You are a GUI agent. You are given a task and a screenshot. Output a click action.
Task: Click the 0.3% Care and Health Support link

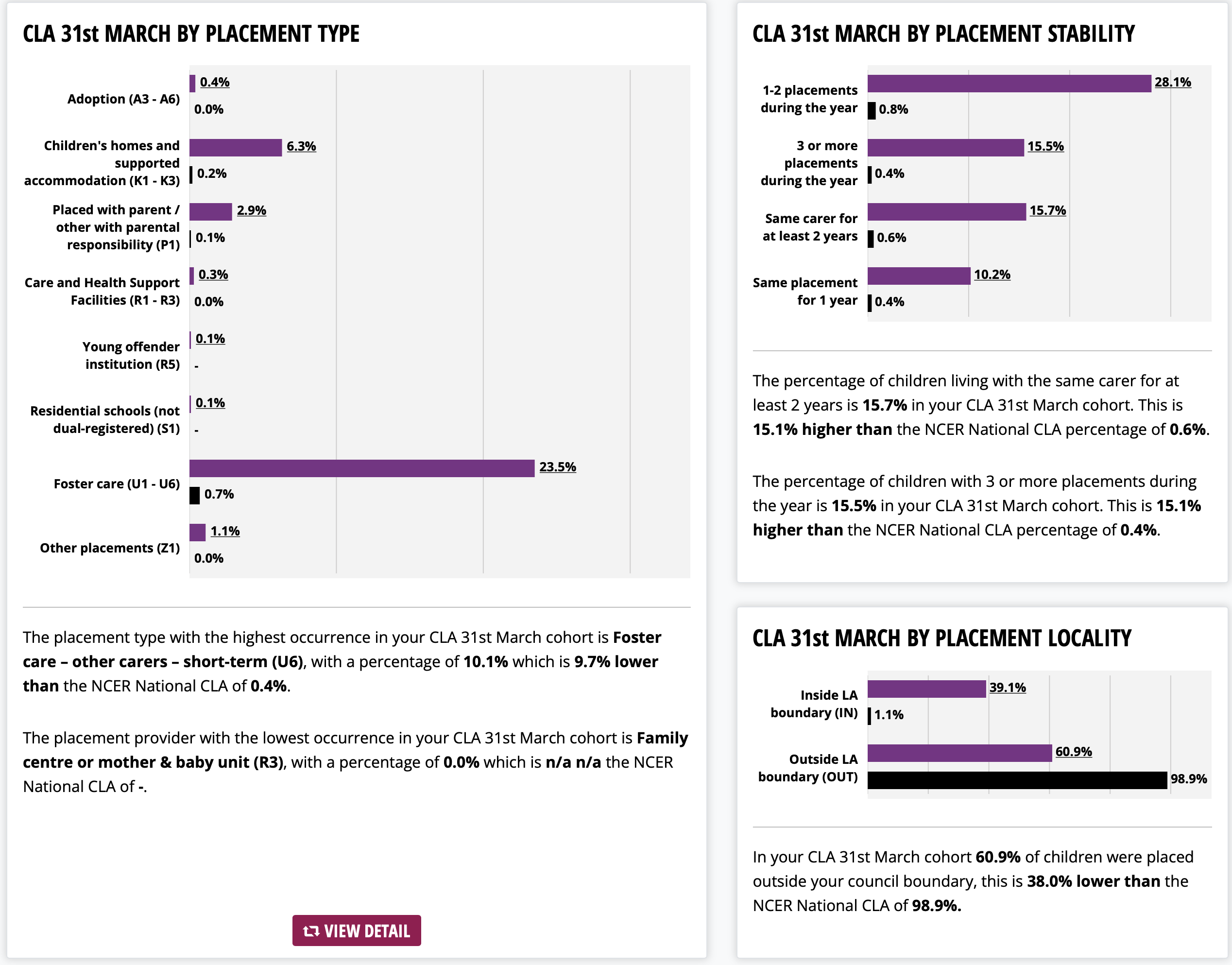point(213,275)
